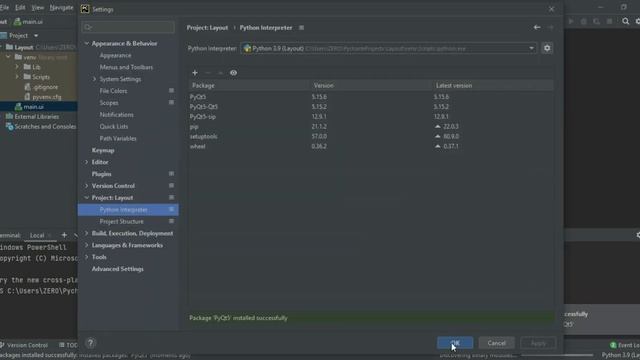
Task: Select main.ui in project tree
Action: pyautogui.click(x=33, y=107)
